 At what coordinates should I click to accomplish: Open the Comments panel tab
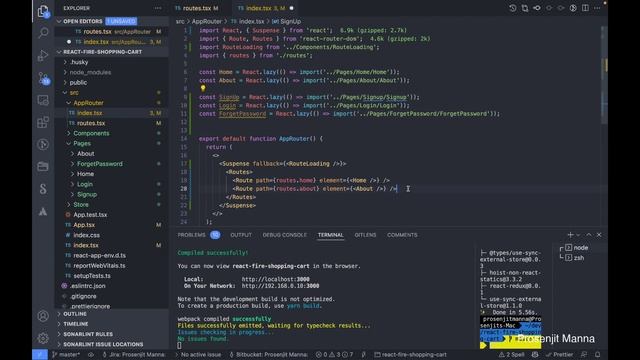pos(402,235)
